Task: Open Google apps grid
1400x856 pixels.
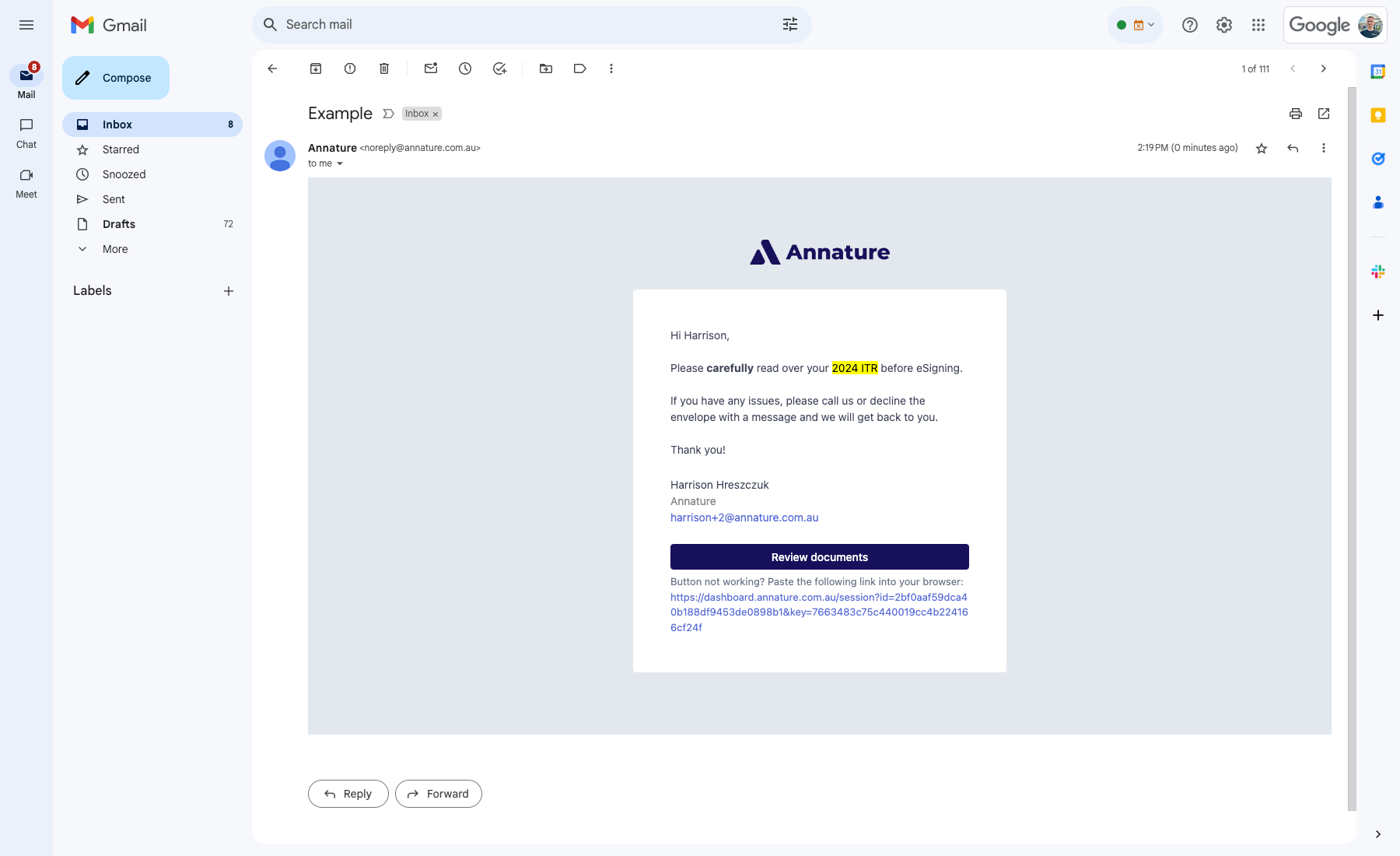Action: click(x=1258, y=25)
